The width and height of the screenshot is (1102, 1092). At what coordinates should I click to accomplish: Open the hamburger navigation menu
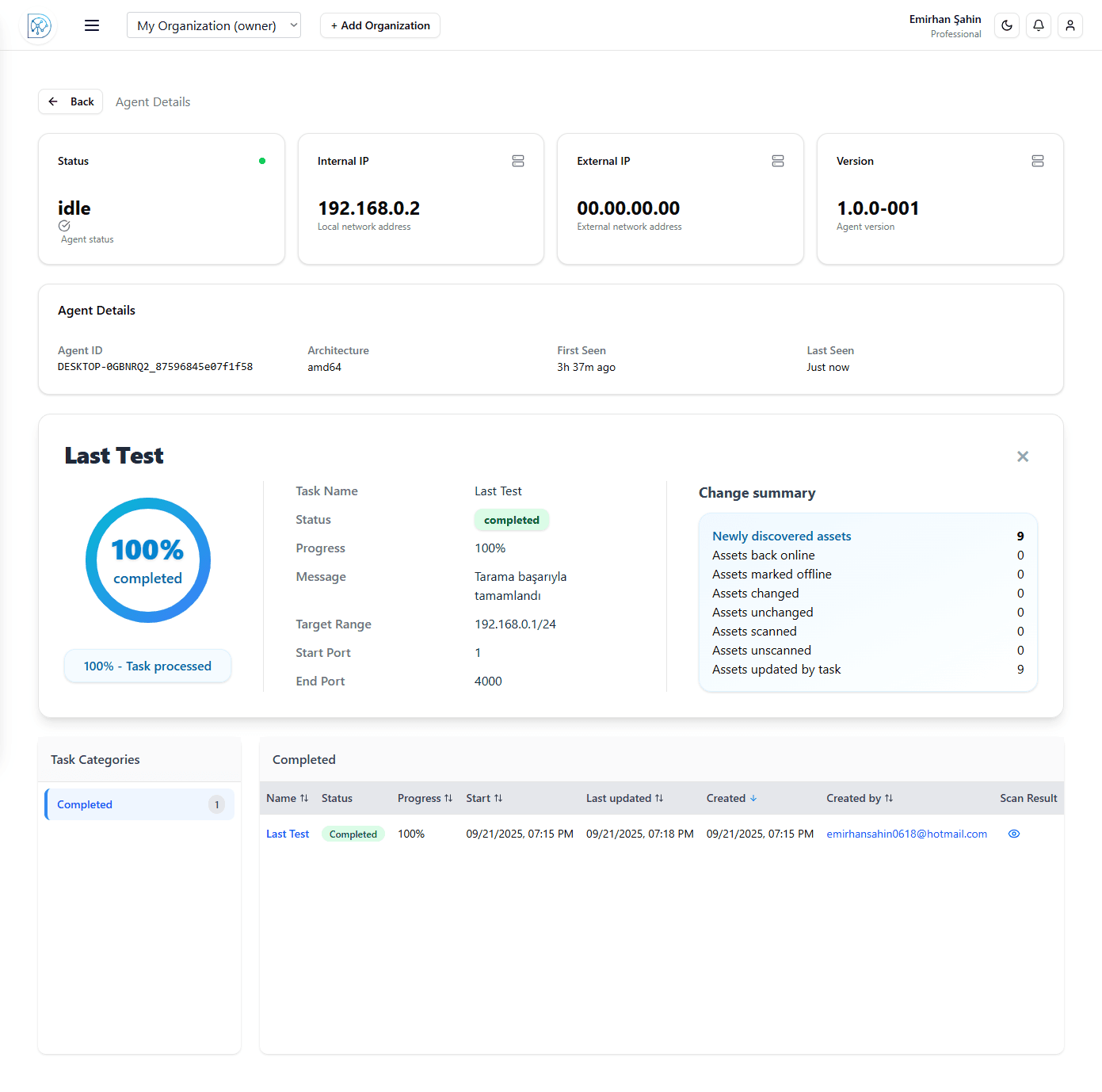(x=92, y=25)
